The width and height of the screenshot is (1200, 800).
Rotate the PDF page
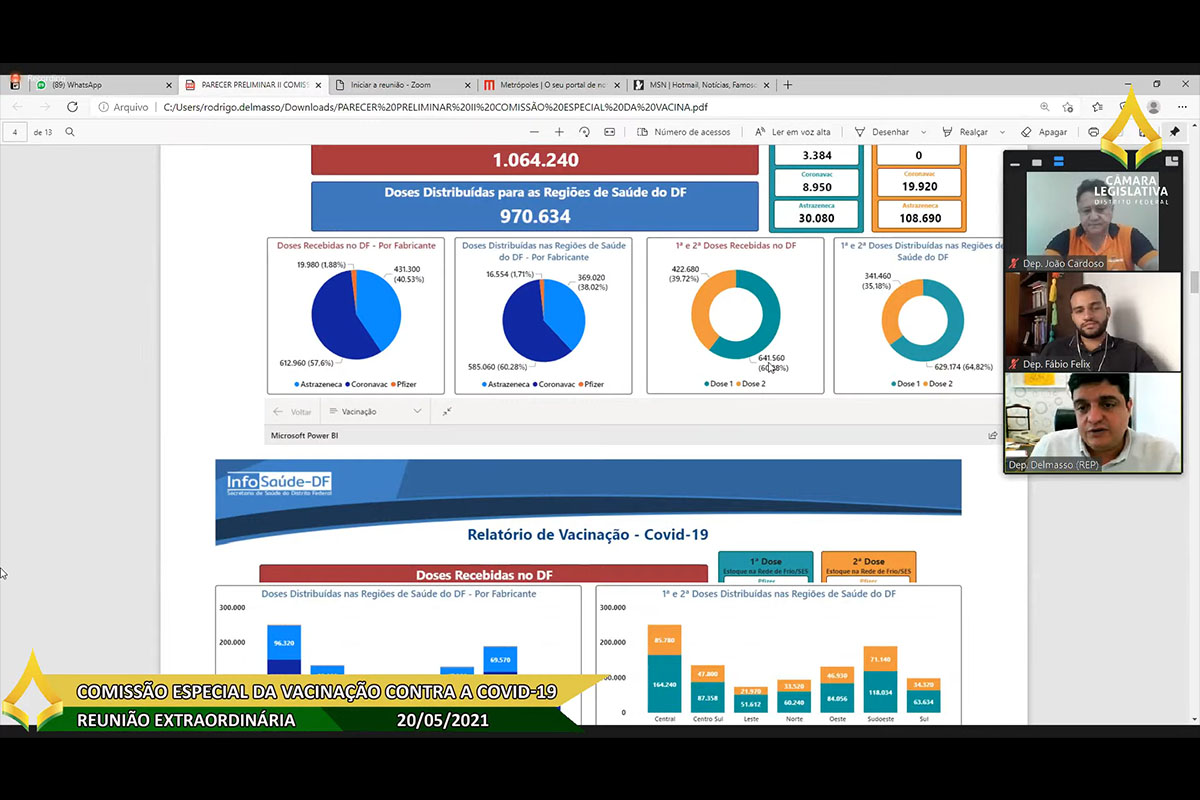click(585, 132)
